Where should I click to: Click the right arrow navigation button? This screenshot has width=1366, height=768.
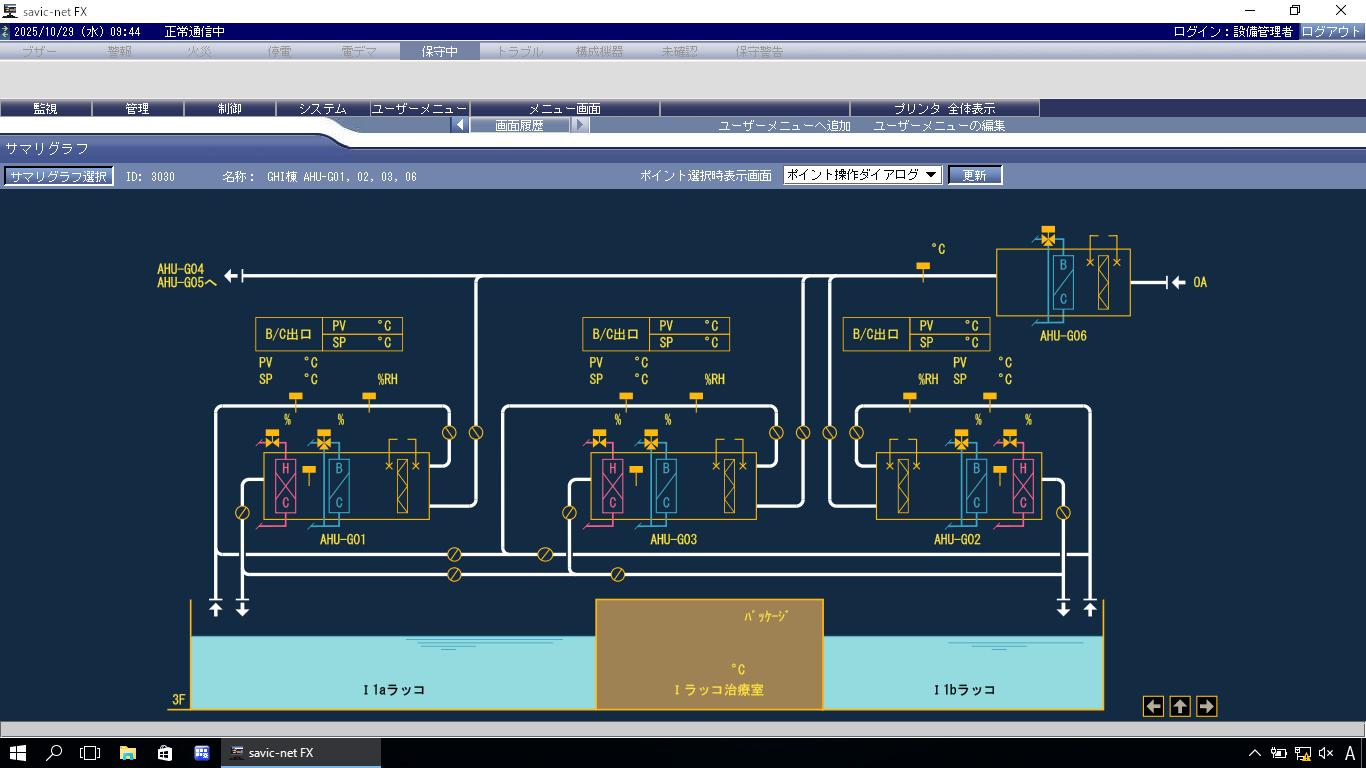[1206, 707]
